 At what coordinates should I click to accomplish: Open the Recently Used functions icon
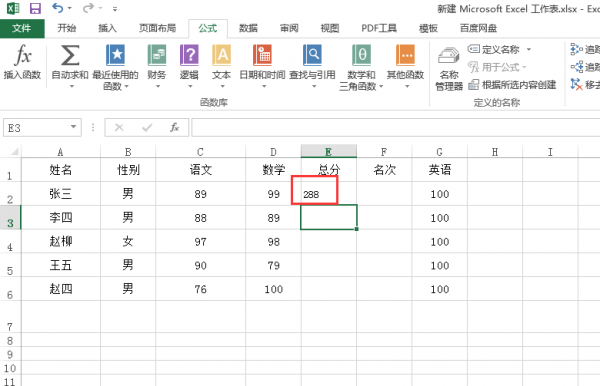(x=115, y=55)
